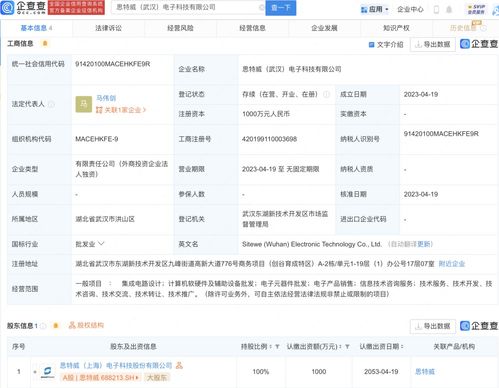Open shareholder 思特威（上海）电子科技股份有限公司 link
This screenshot has height=388, width=499.
click(x=116, y=366)
